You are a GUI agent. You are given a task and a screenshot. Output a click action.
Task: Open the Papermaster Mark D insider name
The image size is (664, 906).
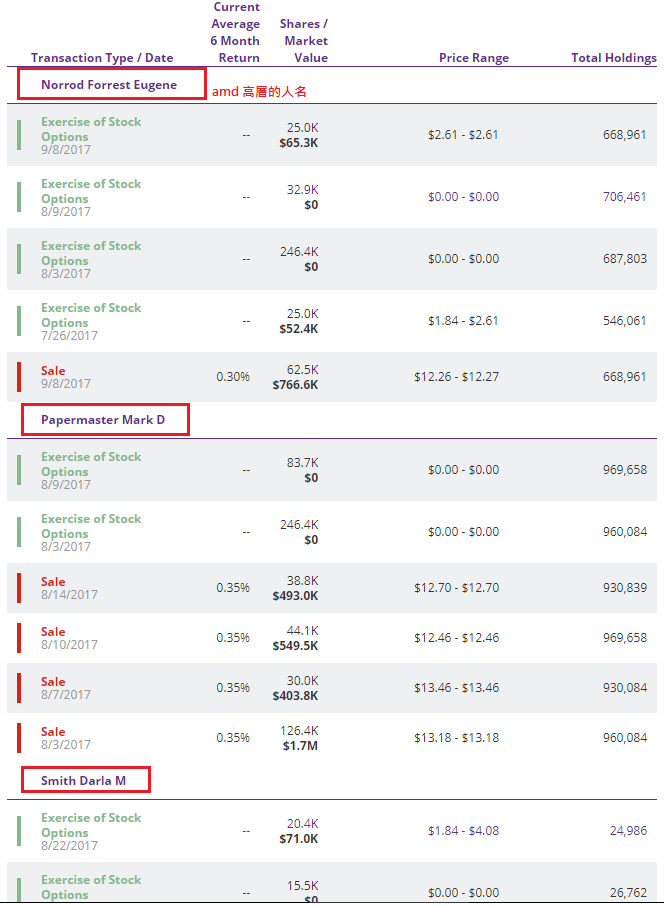click(x=103, y=420)
